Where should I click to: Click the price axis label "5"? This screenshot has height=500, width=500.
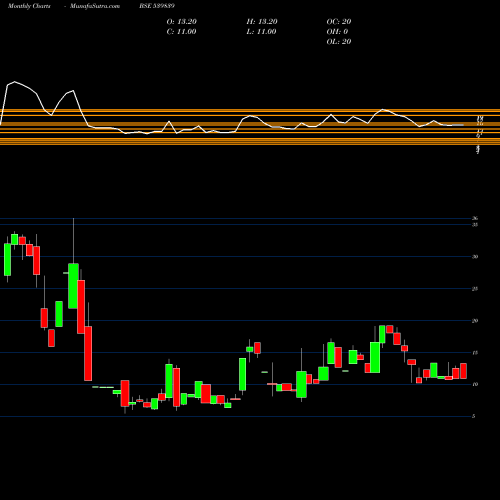pyautogui.click(x=474, y=416)
